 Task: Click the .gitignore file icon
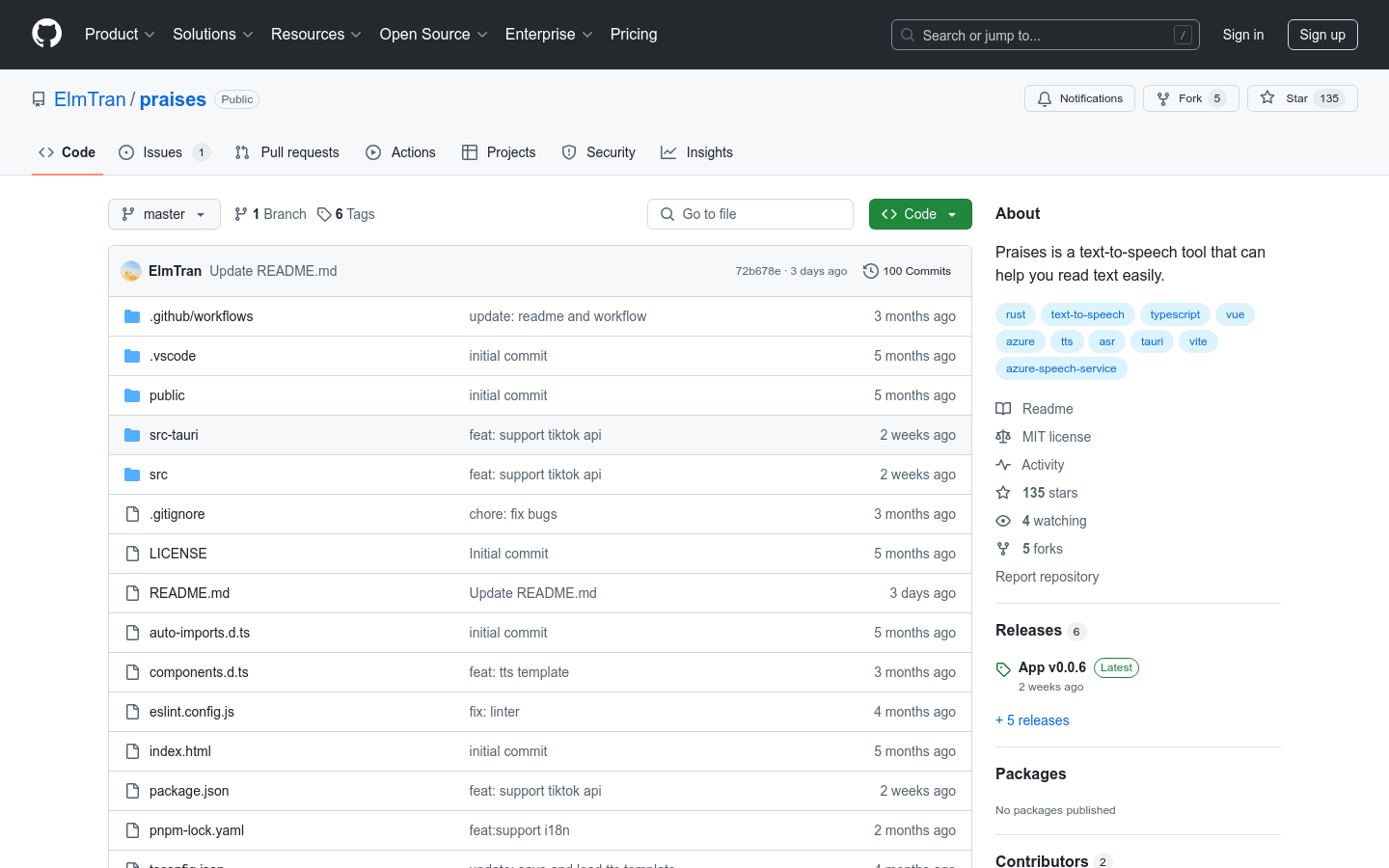pyautogui.click(x=132, y=514)
